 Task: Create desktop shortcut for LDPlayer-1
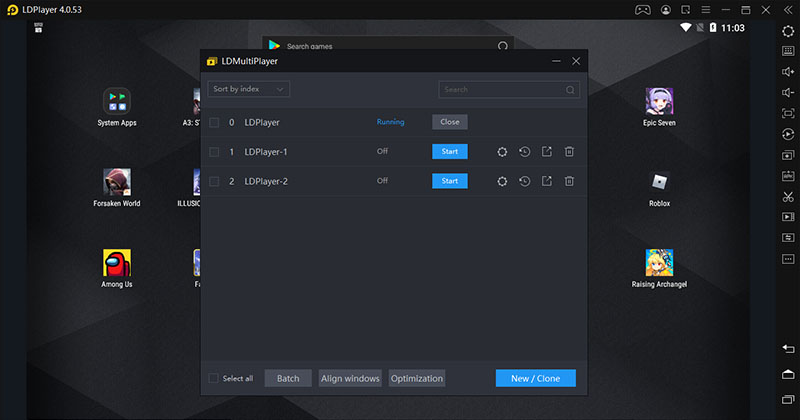coord(546,152)
